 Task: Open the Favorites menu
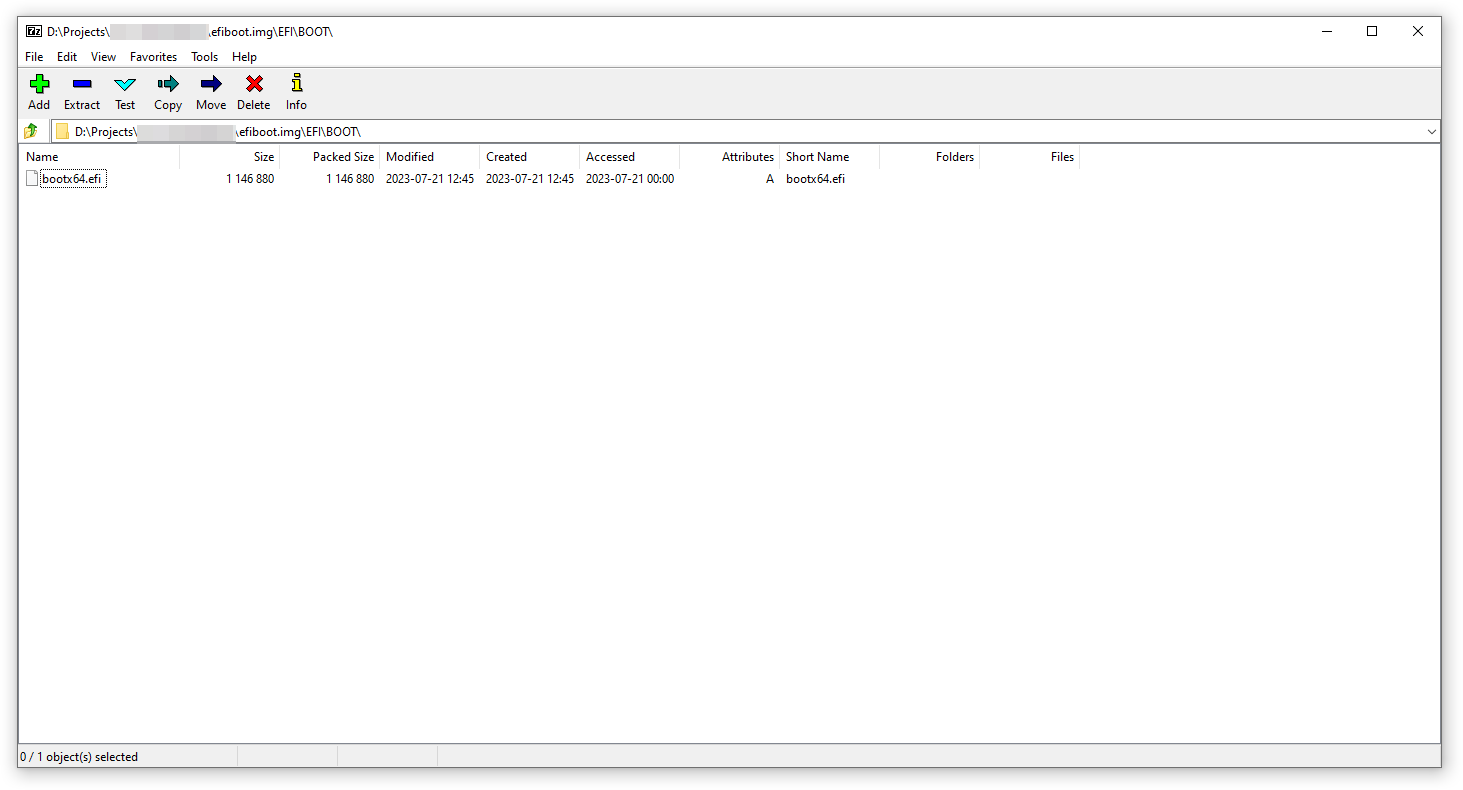pos(153,57)
